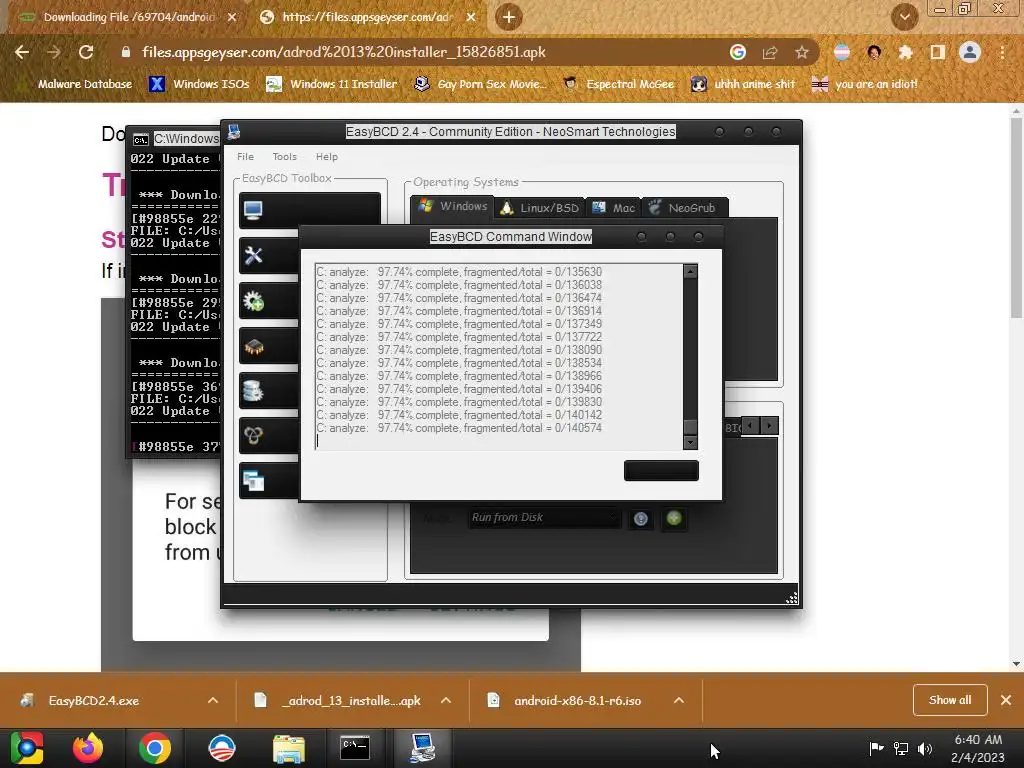
Task: Move the lower tab strip left with the arrow
Action: pyautogui.click(x=750, y=426)
